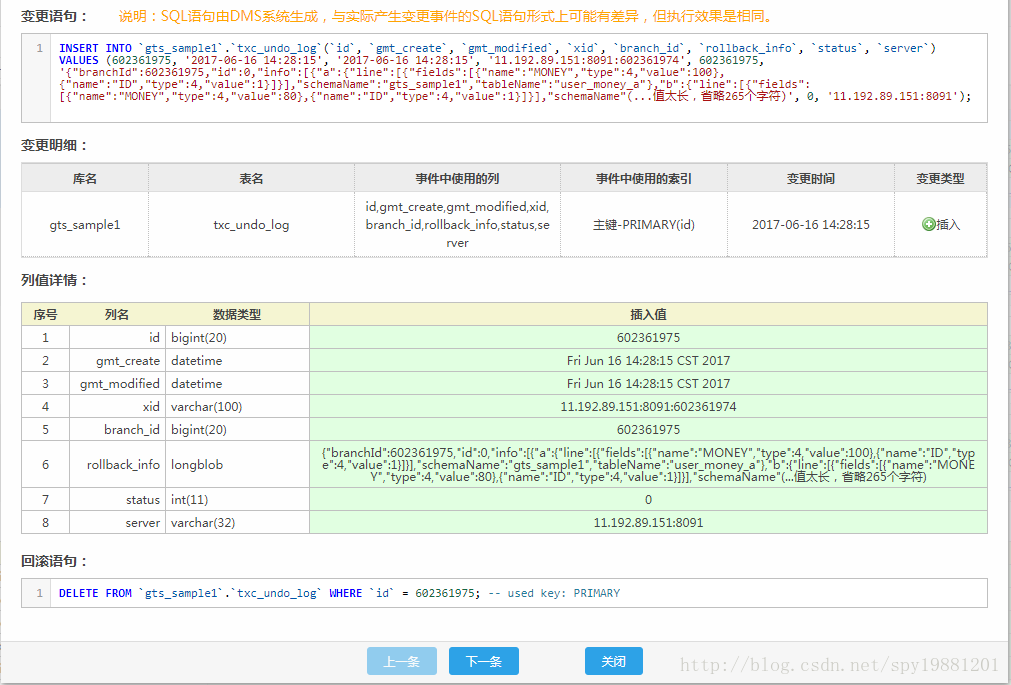Click line number 1 in the 变更语句 gutter
The width and height of the screenshot is (1011, 685).
tap(39, 48)
